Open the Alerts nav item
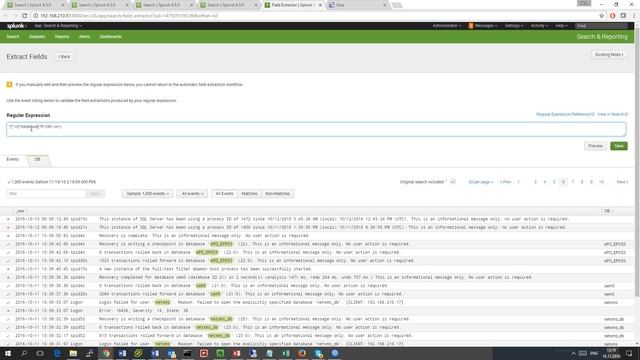640x360 pixels. pyautogui.click(x=84, y=36)
